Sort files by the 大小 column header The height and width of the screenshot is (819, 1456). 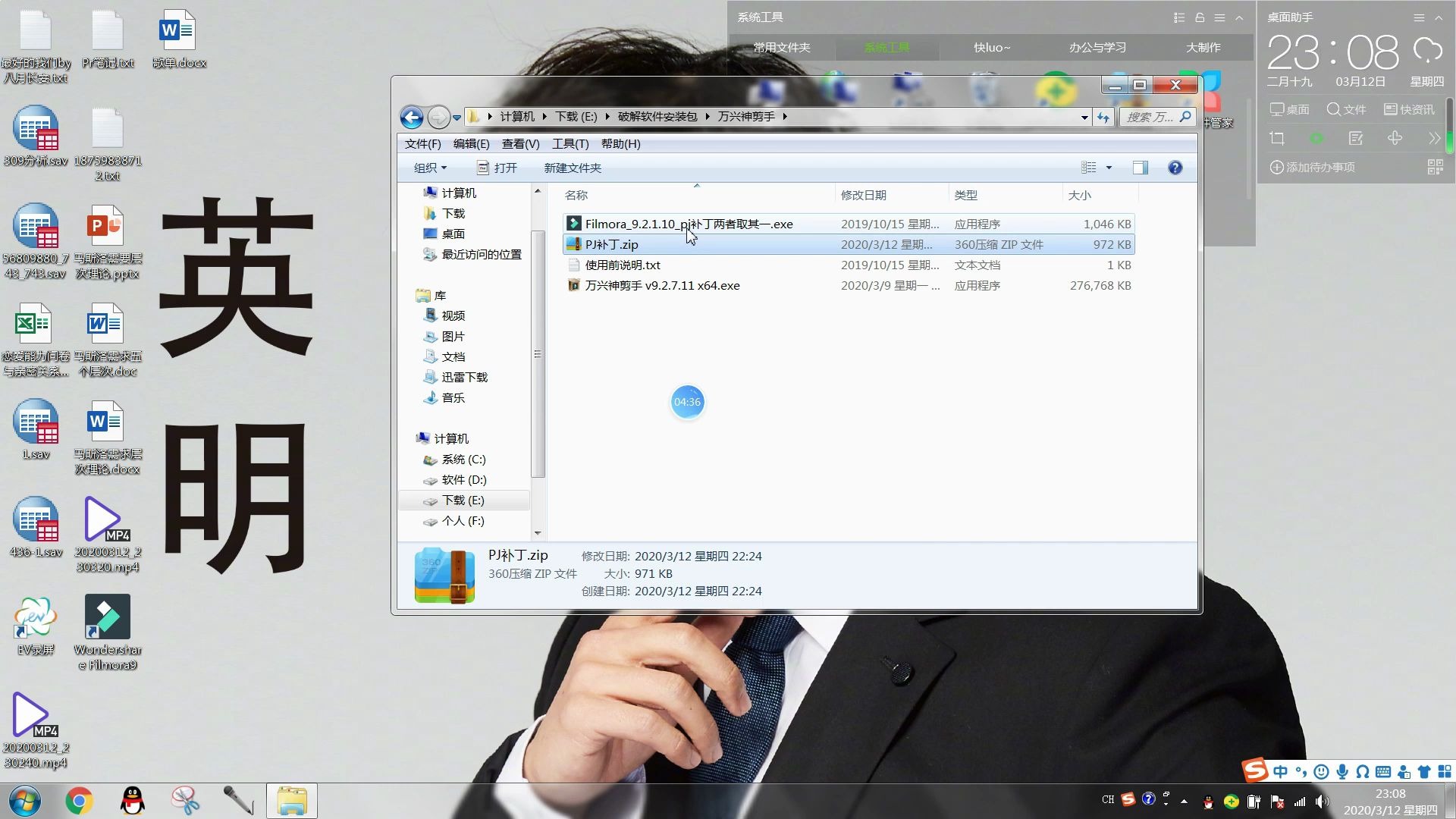tap(1100, 195)
